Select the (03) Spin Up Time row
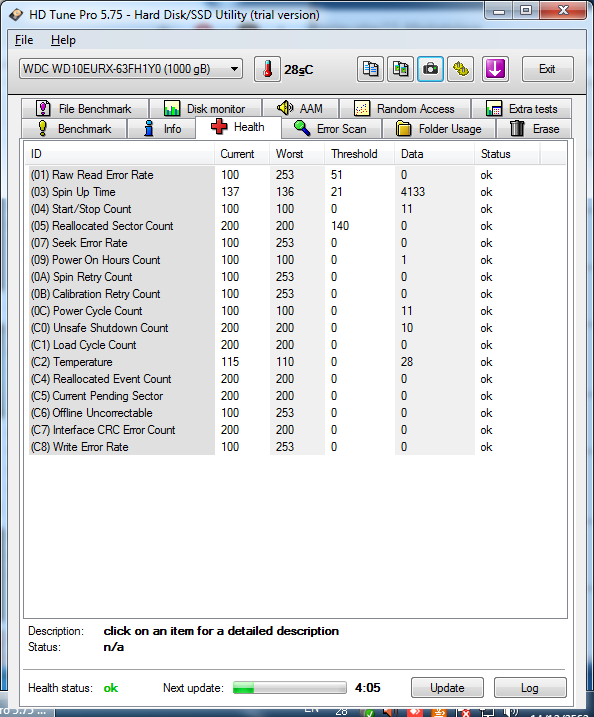 pos(297,192)
